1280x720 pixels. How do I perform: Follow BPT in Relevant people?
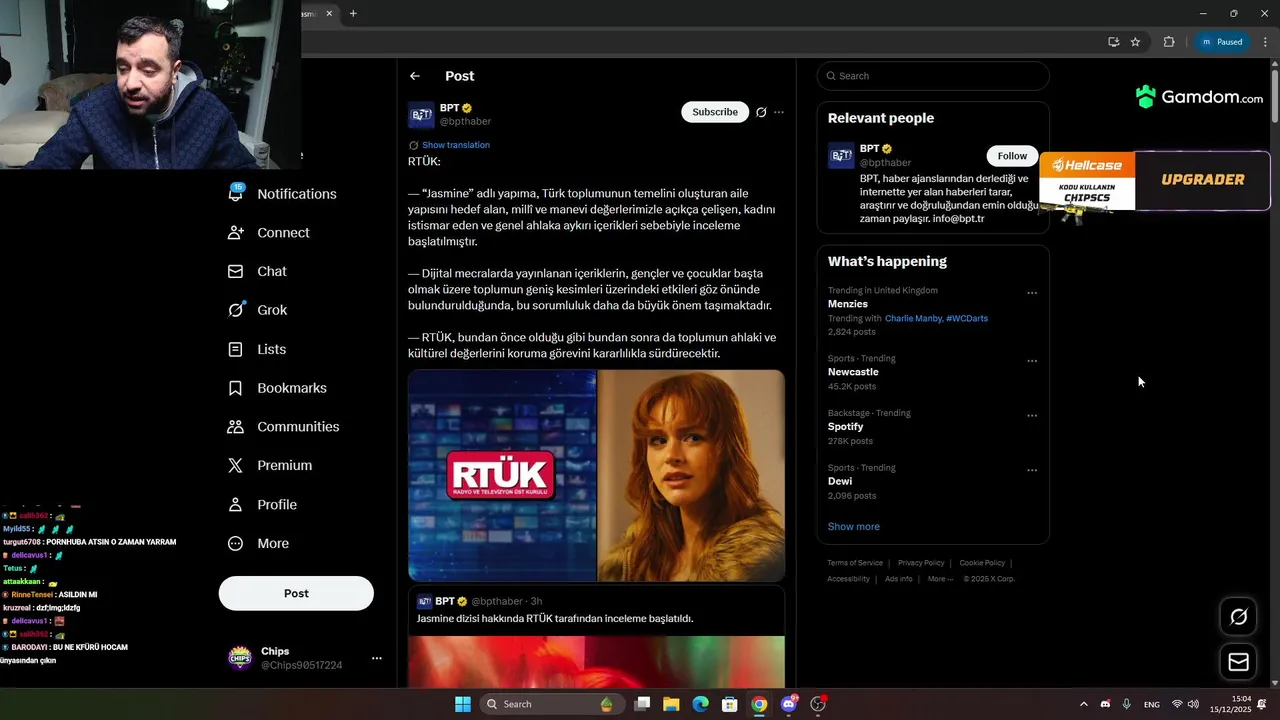(1012, 156)
